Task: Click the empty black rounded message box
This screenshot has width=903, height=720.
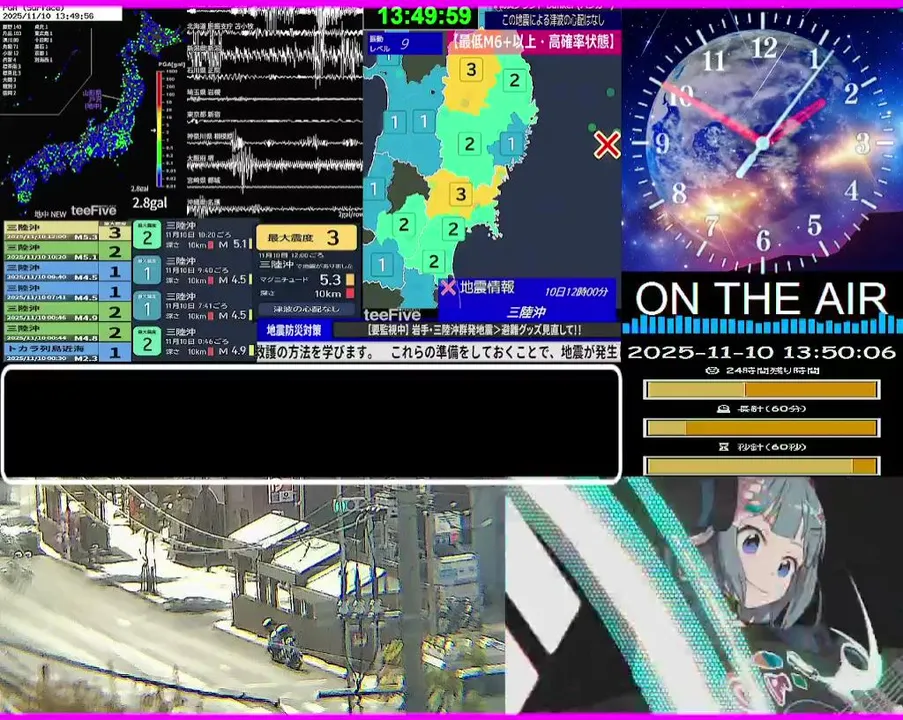Action: coord(312,423)
